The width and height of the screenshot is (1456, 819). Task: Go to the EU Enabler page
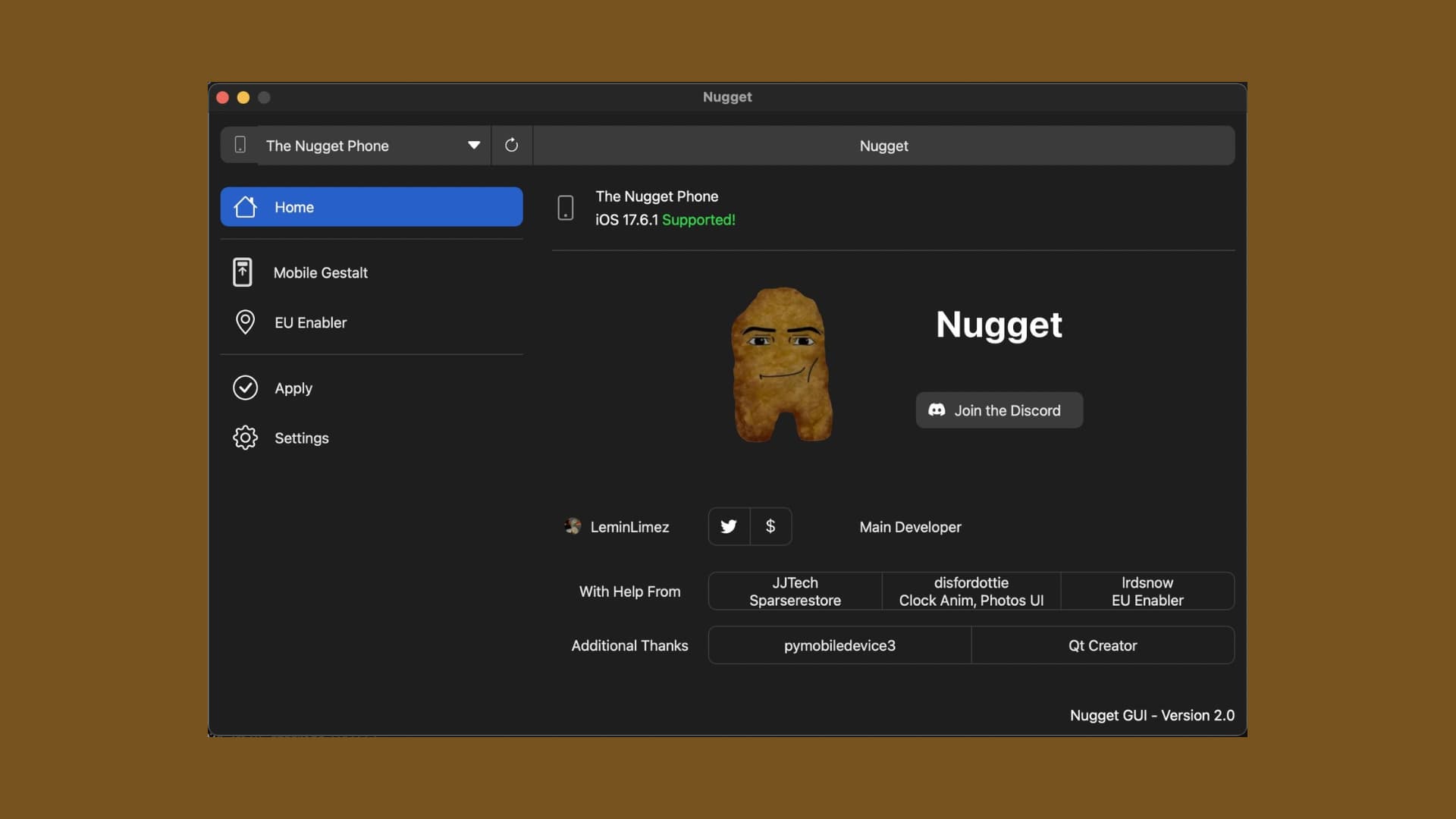[311, 322]
